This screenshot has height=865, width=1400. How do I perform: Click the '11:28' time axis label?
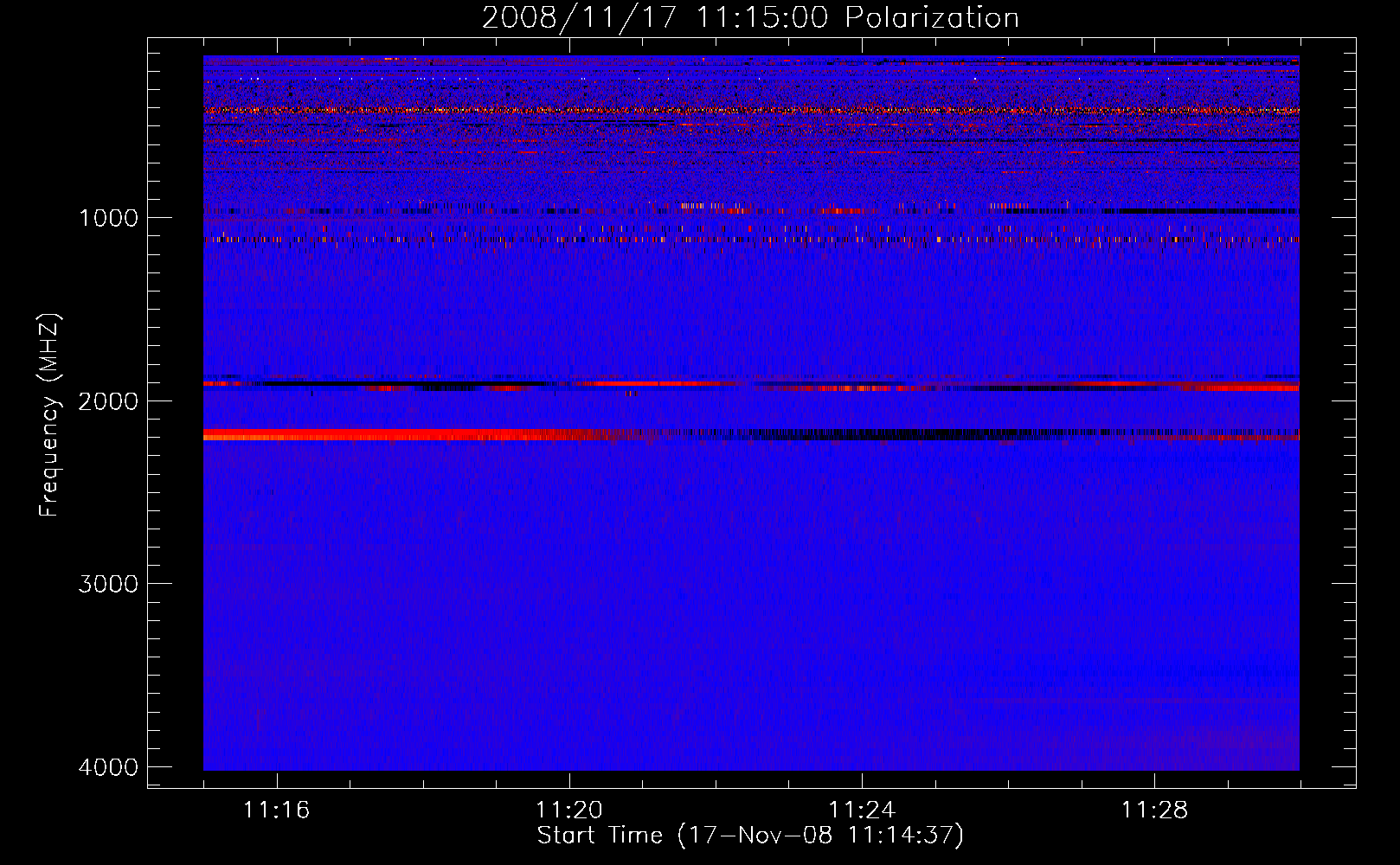[1155, 810]
